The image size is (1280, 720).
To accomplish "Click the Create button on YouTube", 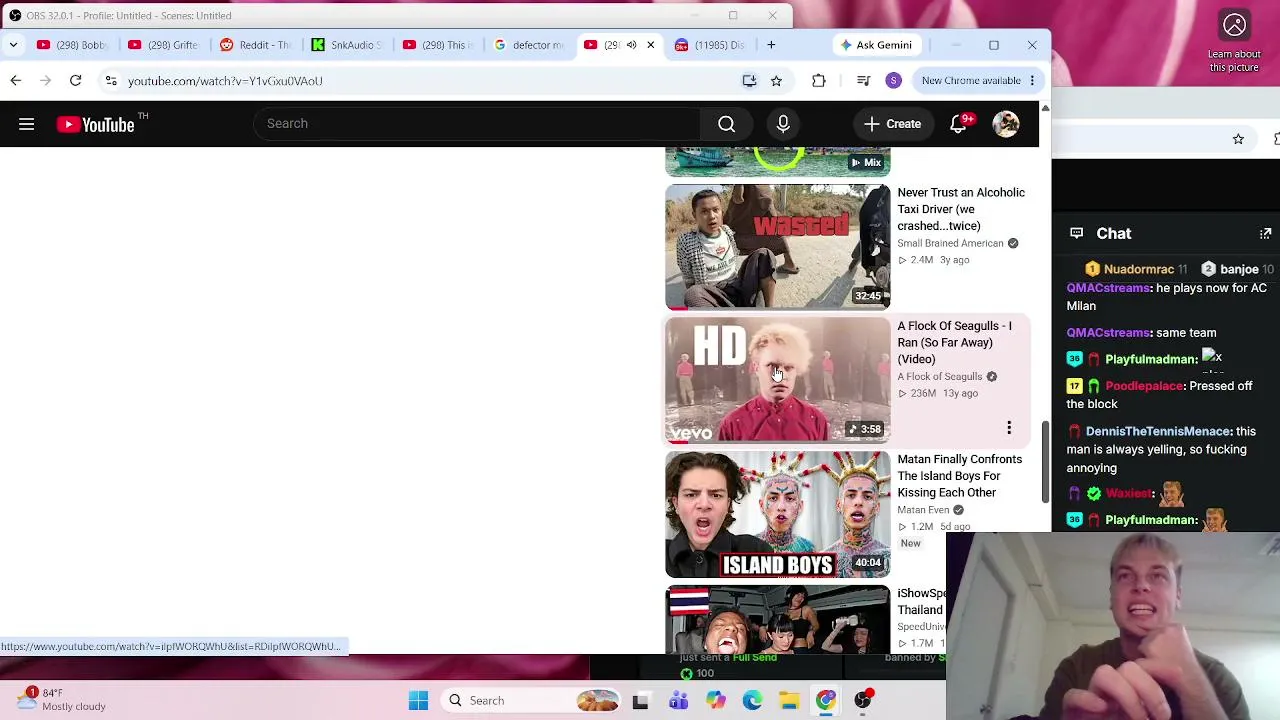I will [x=893, y=124].
